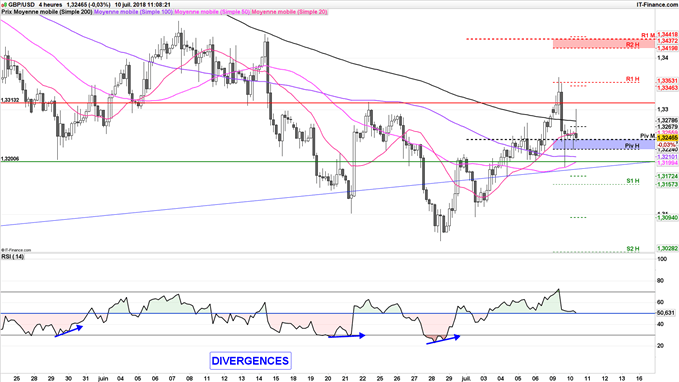Click the RSI axis value 80
The height and width of the screenshot is (382, 679).
click(x=661, y=281)
